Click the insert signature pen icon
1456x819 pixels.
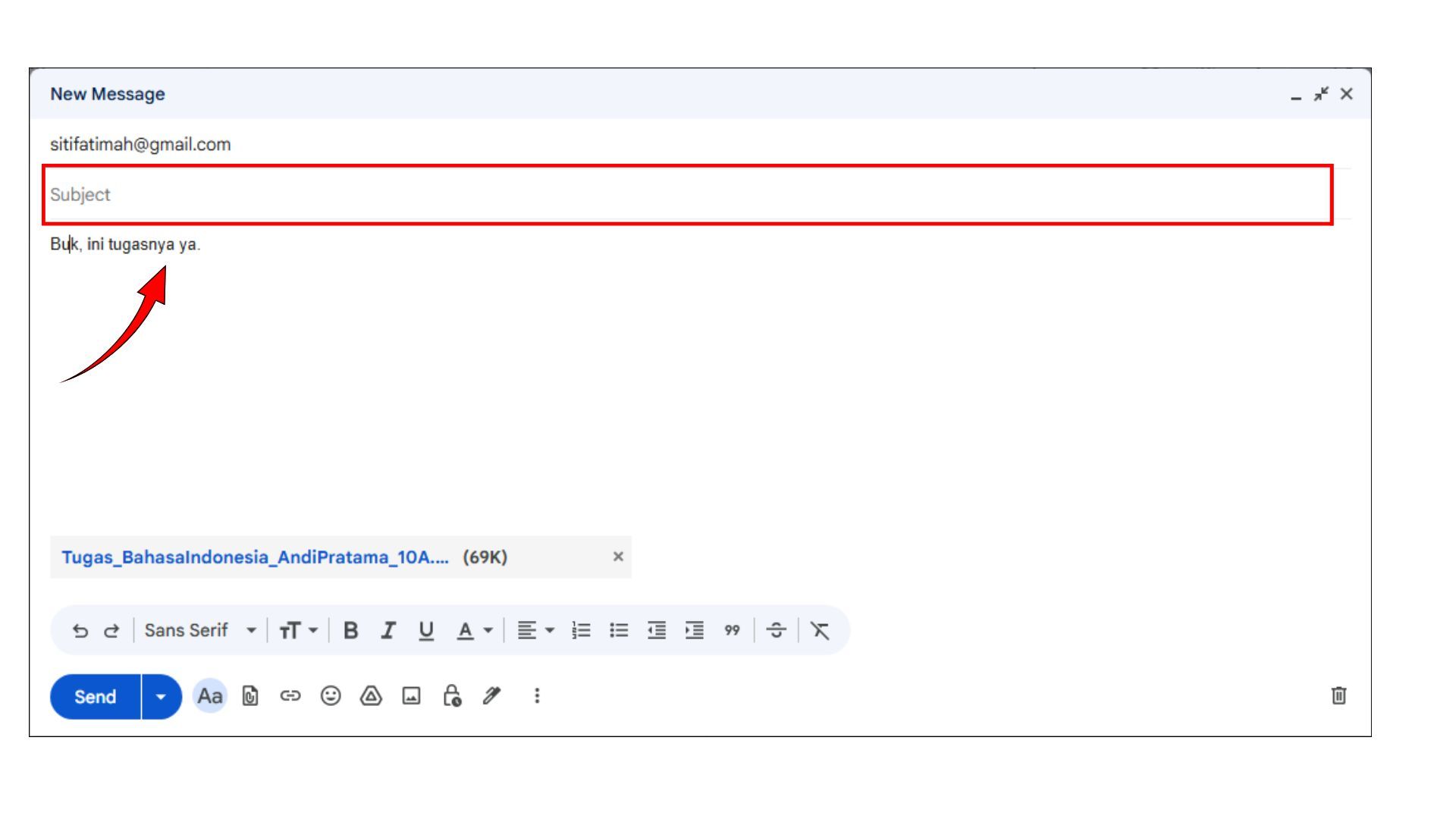click(x=492, y=696)
